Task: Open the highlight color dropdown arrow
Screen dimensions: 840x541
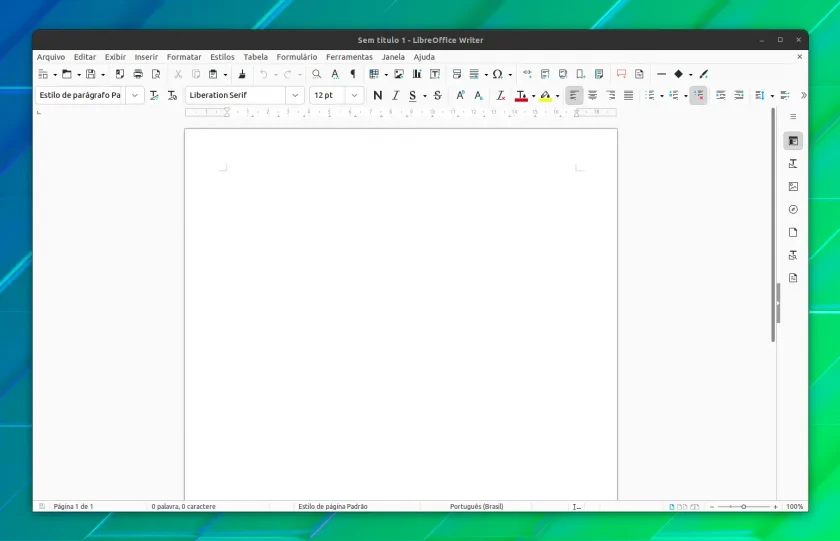Action: click(558, 96)
